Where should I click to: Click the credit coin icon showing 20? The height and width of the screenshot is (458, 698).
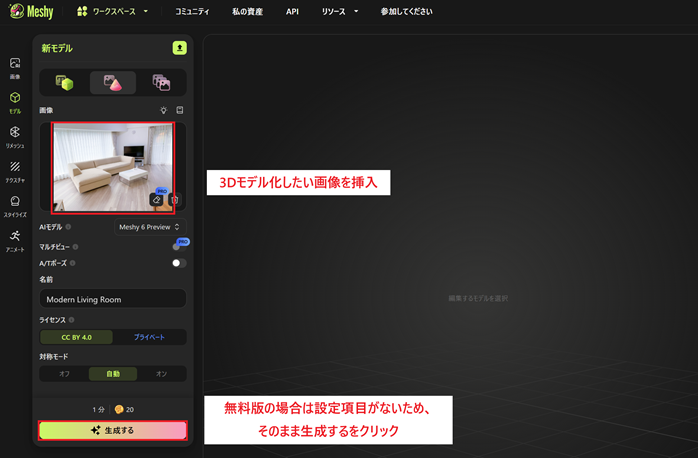(x=119, y=409)
